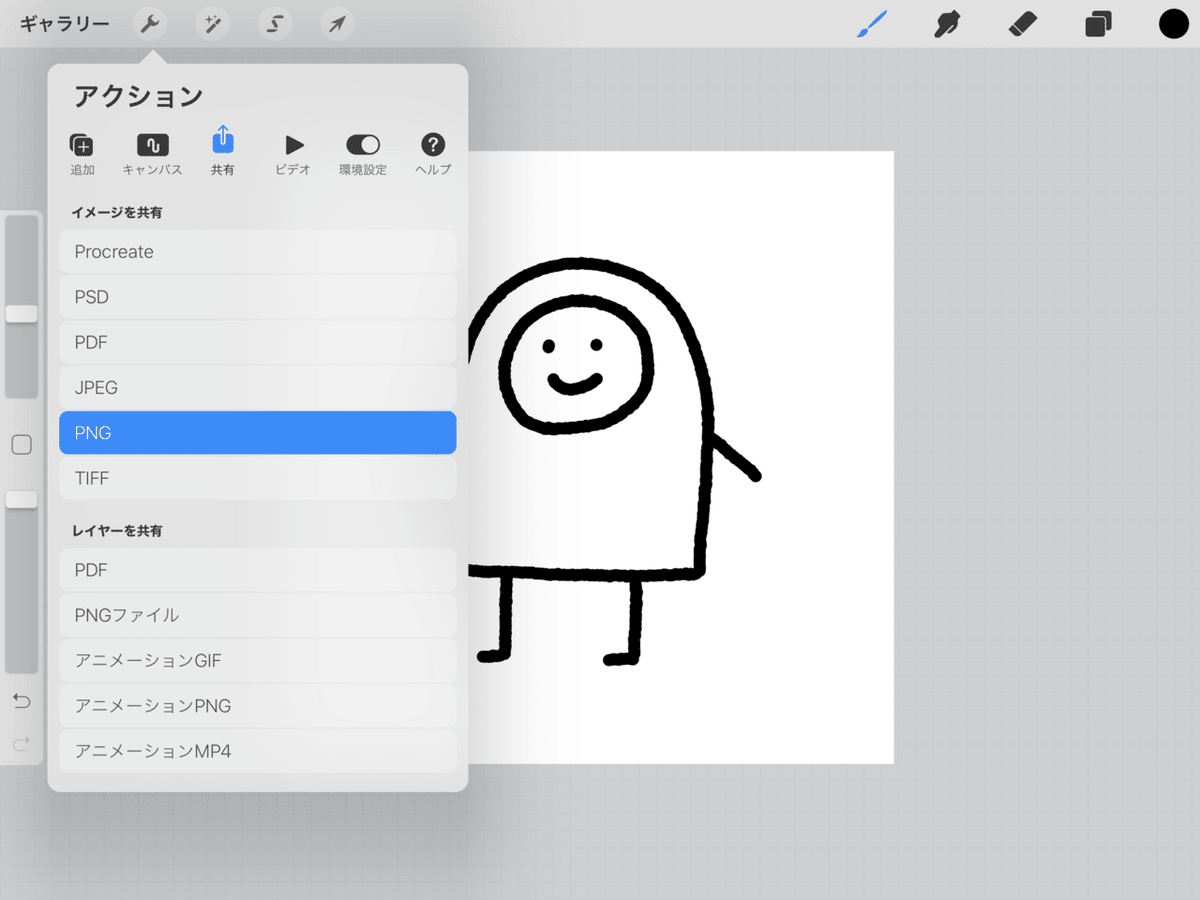Tap the square modify button on sidebar
The width and height of the screenshot is (1200, 900).
click(x=21, y=445)
